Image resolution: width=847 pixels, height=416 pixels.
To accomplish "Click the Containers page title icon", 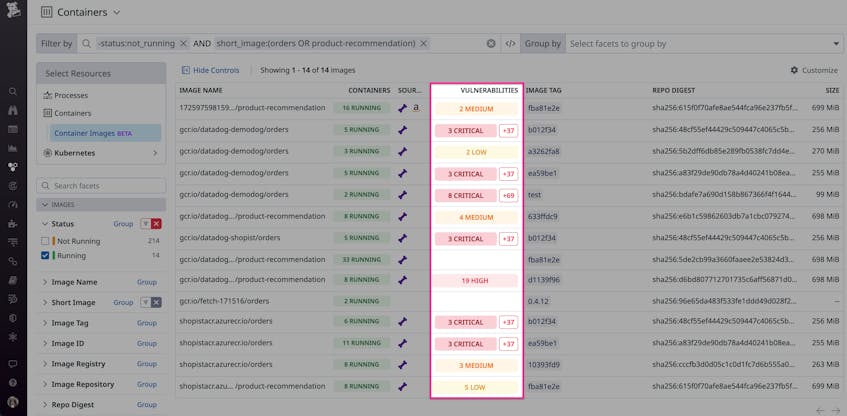I will click(x=46, y=12).
